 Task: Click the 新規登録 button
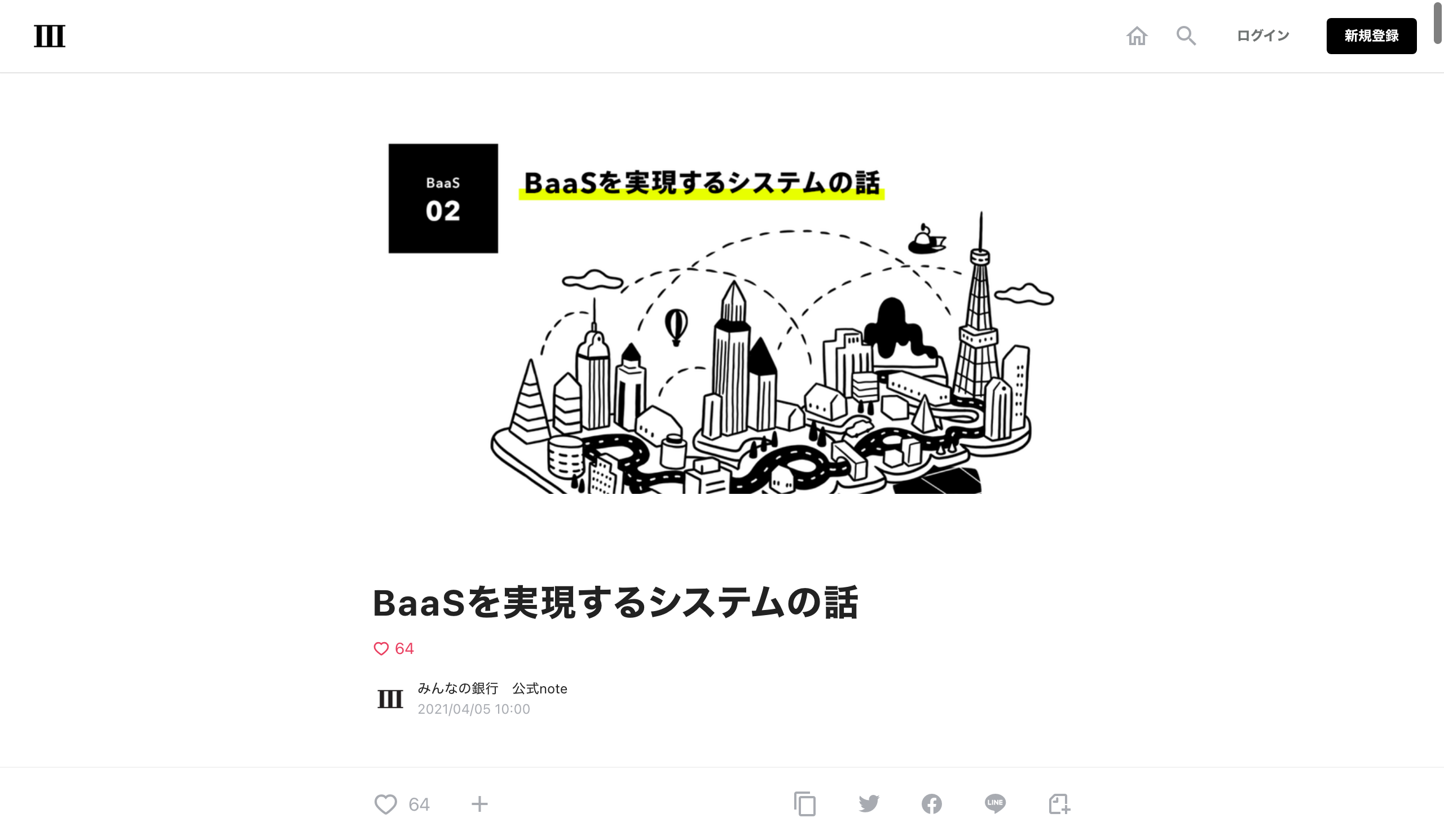pyautogui.click(x=1371, y=36)
